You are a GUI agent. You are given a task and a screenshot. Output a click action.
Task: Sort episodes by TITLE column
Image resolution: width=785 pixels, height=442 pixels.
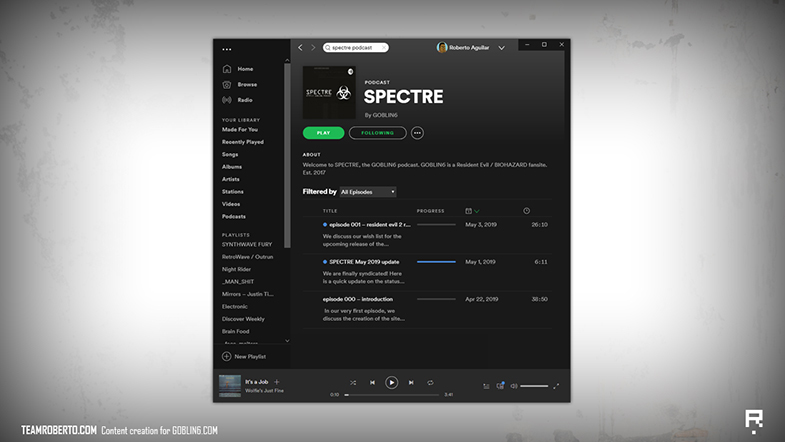tap(330, 211)
